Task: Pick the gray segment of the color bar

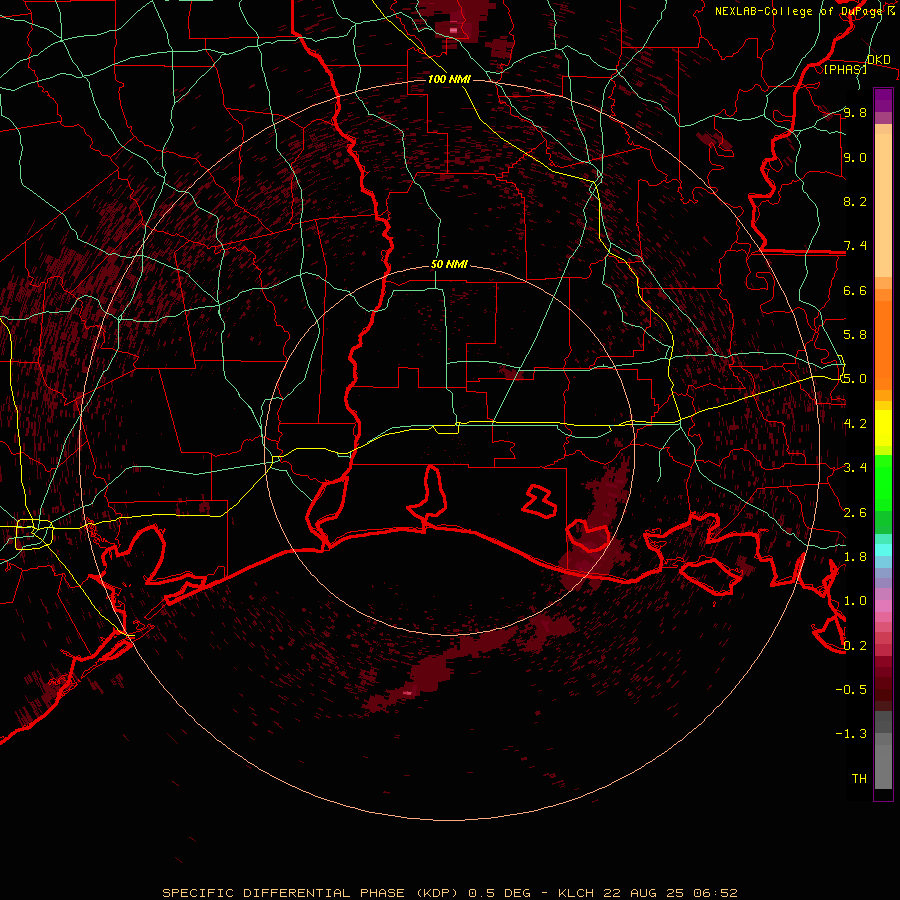Action: click(x=883, y=750)
